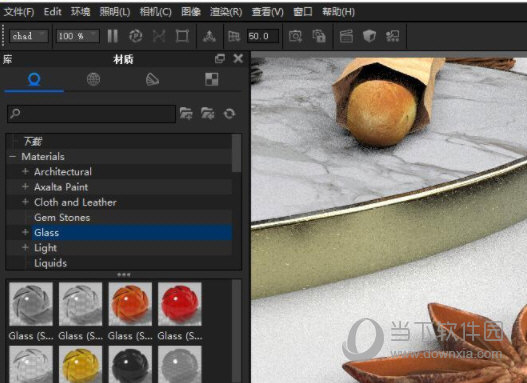Screen dimensions: 527x383
Task: Click the refresh library icon
Action: tap(230, 114)
